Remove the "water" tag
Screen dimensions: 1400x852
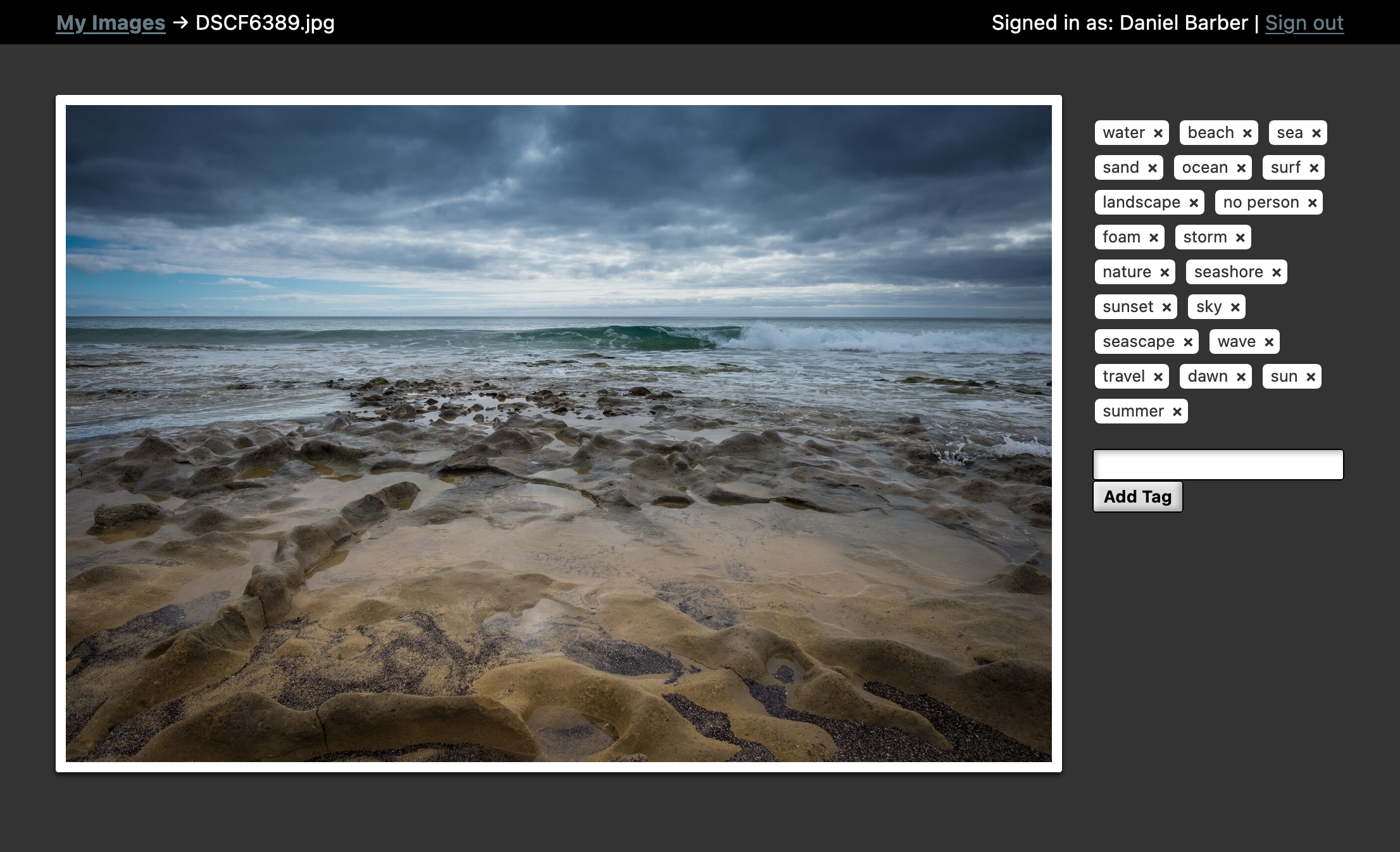click(1158, 132)
